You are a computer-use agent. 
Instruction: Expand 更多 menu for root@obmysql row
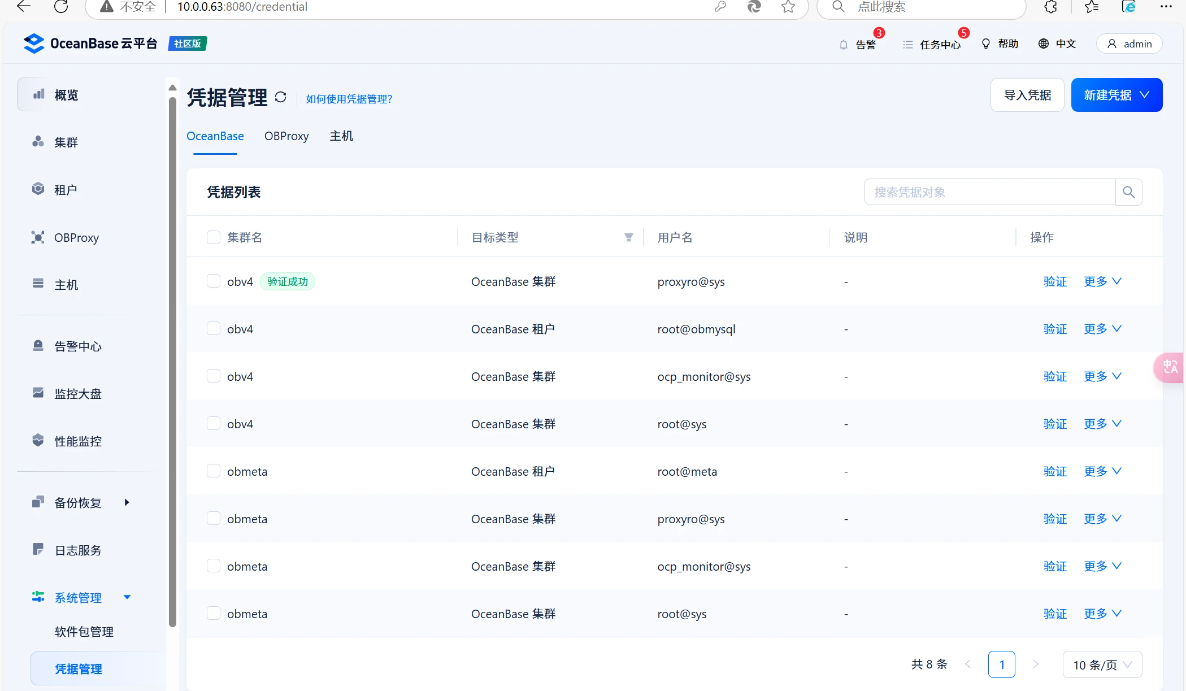click(1102, 329)
